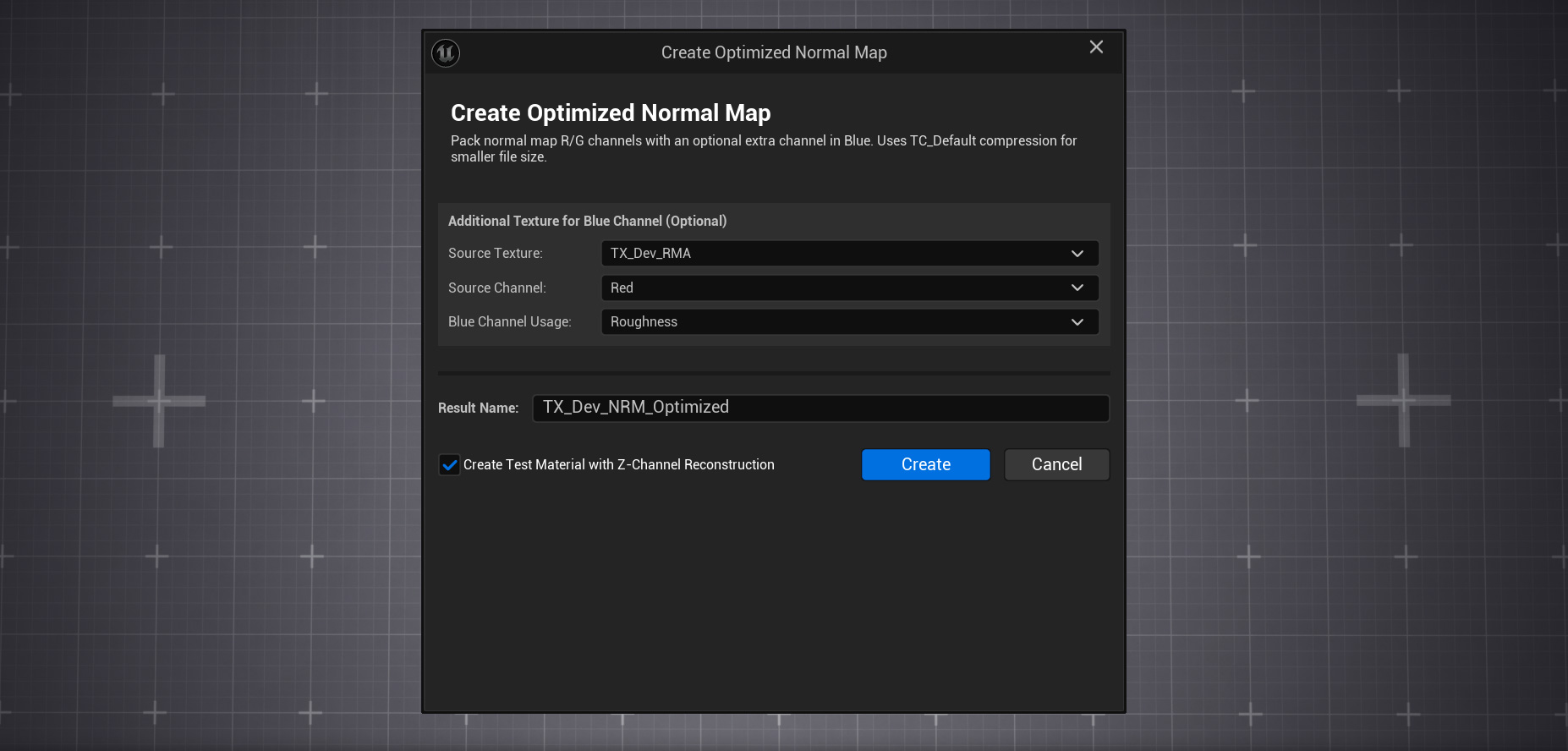Click the Additional Texture for Blue Channel header

click(x=588, y=221)
